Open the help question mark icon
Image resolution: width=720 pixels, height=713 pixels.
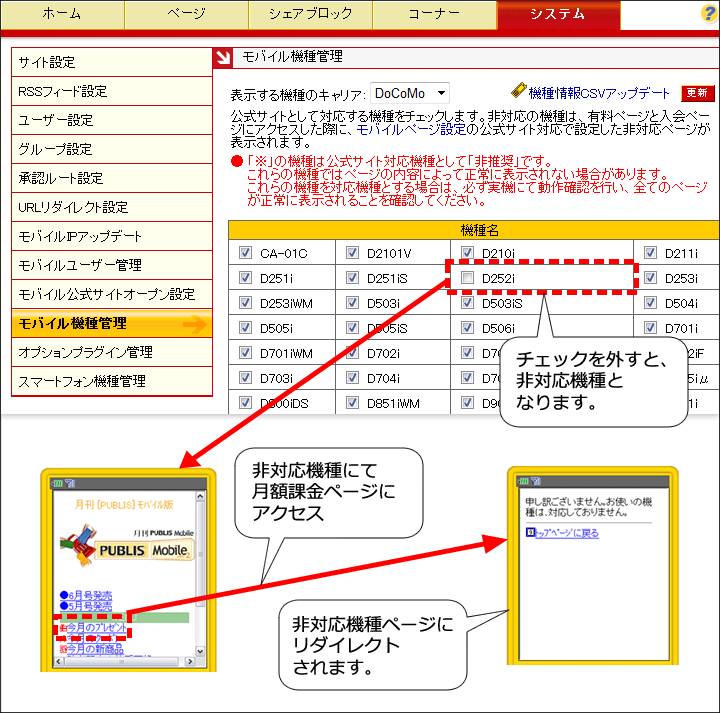coord(710,13)
